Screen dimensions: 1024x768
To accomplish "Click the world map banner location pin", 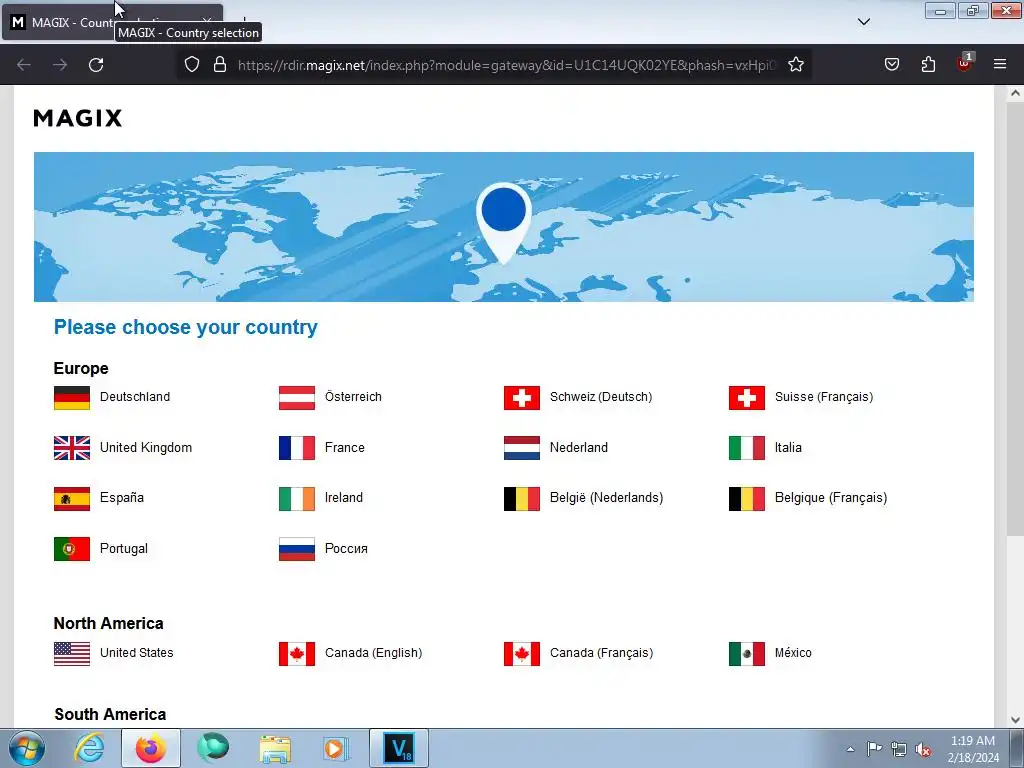I will click(x=504, y=223).
